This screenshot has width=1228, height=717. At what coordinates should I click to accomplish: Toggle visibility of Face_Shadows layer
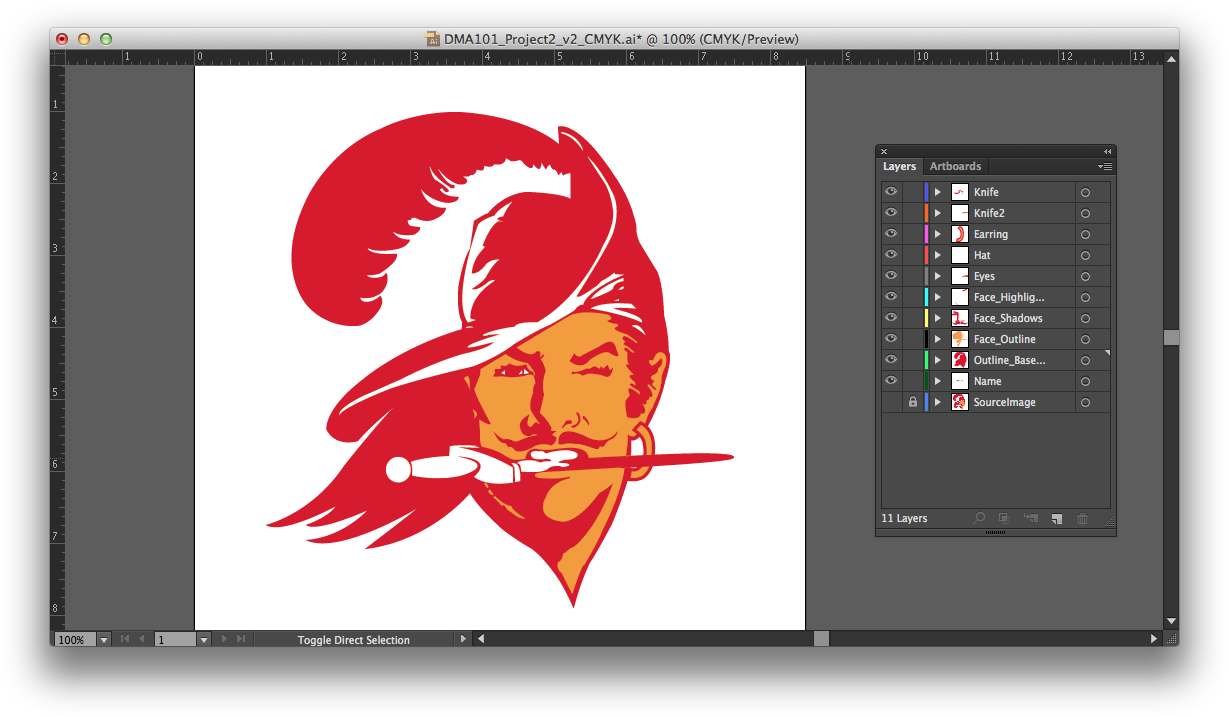pyautogui.click(x=890, y=318)
